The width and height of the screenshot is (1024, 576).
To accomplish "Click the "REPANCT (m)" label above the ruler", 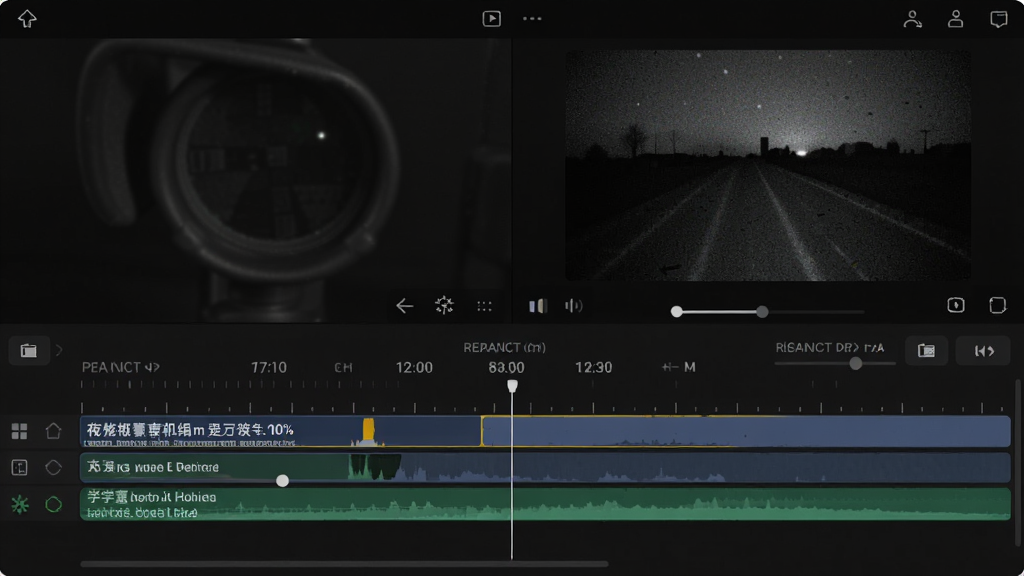I will pos(505,347).
